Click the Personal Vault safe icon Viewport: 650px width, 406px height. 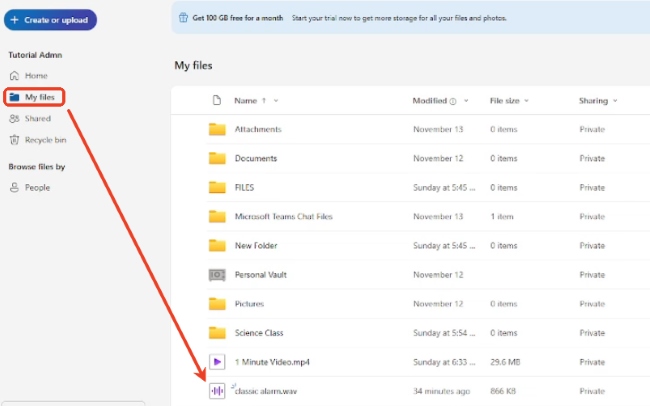tap(217, 275)
